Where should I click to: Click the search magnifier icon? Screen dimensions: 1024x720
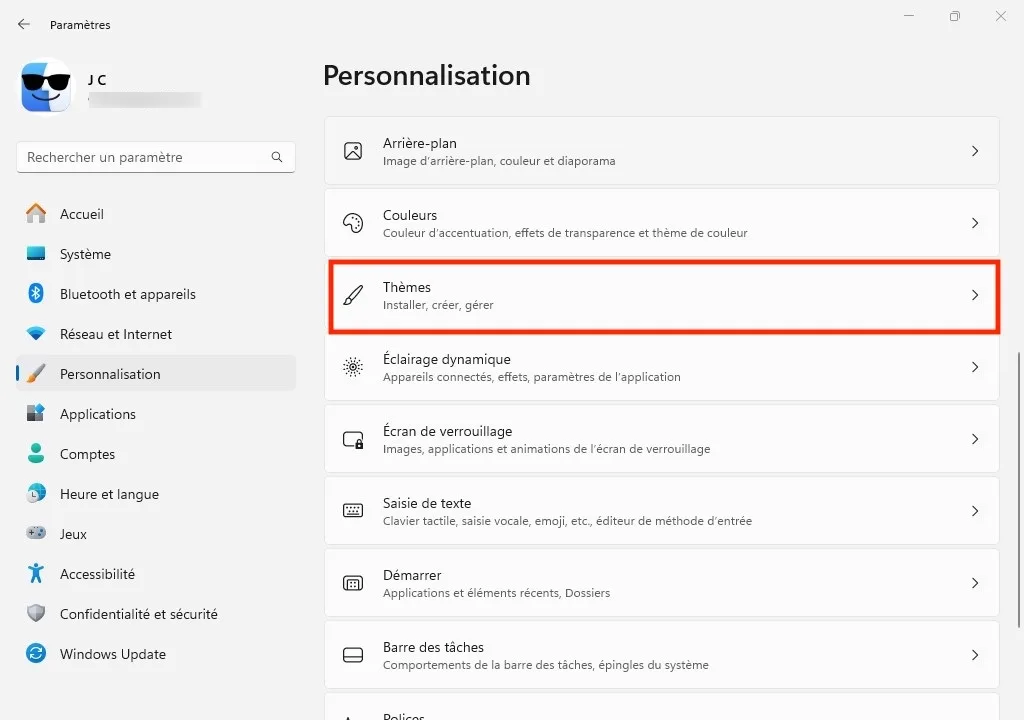point(277,158)
